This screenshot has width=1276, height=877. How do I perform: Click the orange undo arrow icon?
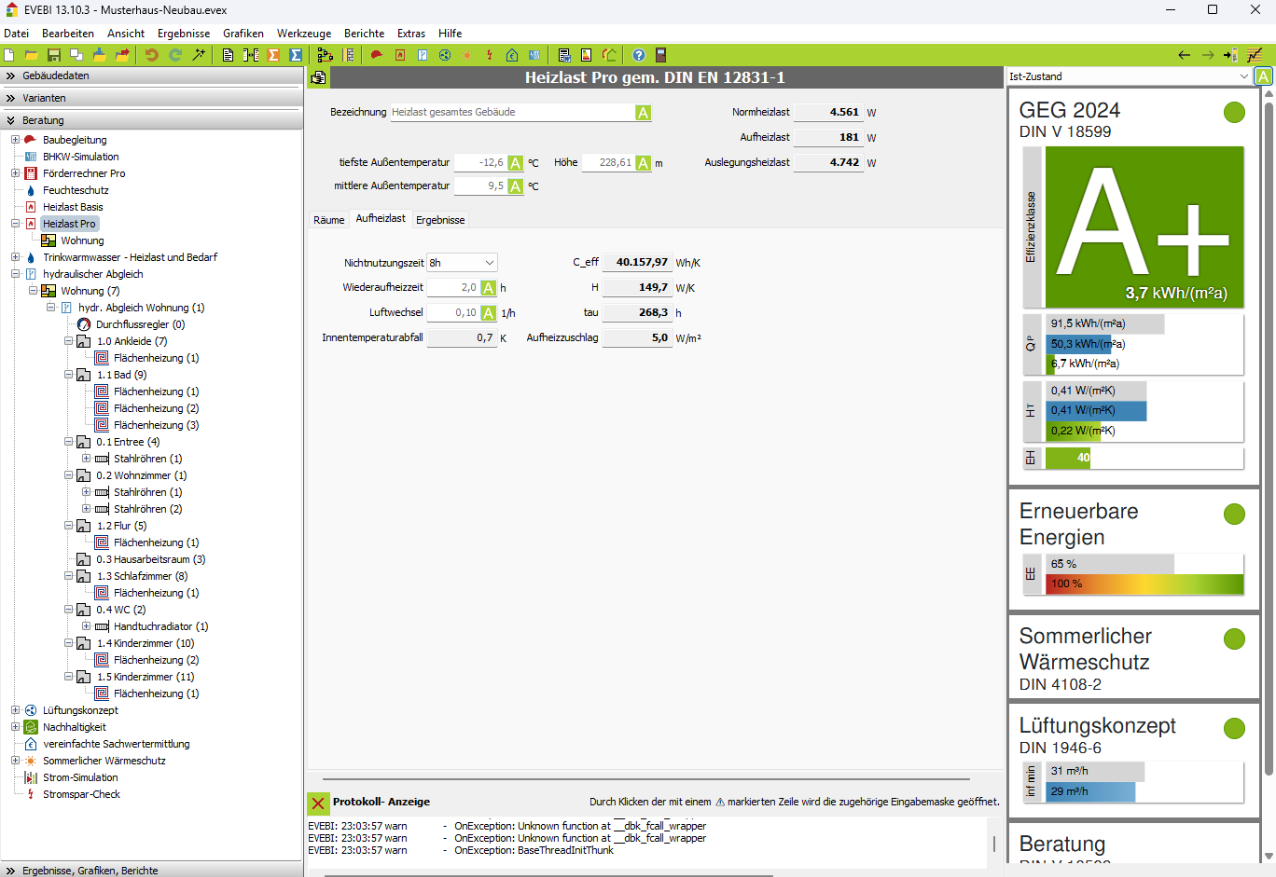click(x=152, y=55)
